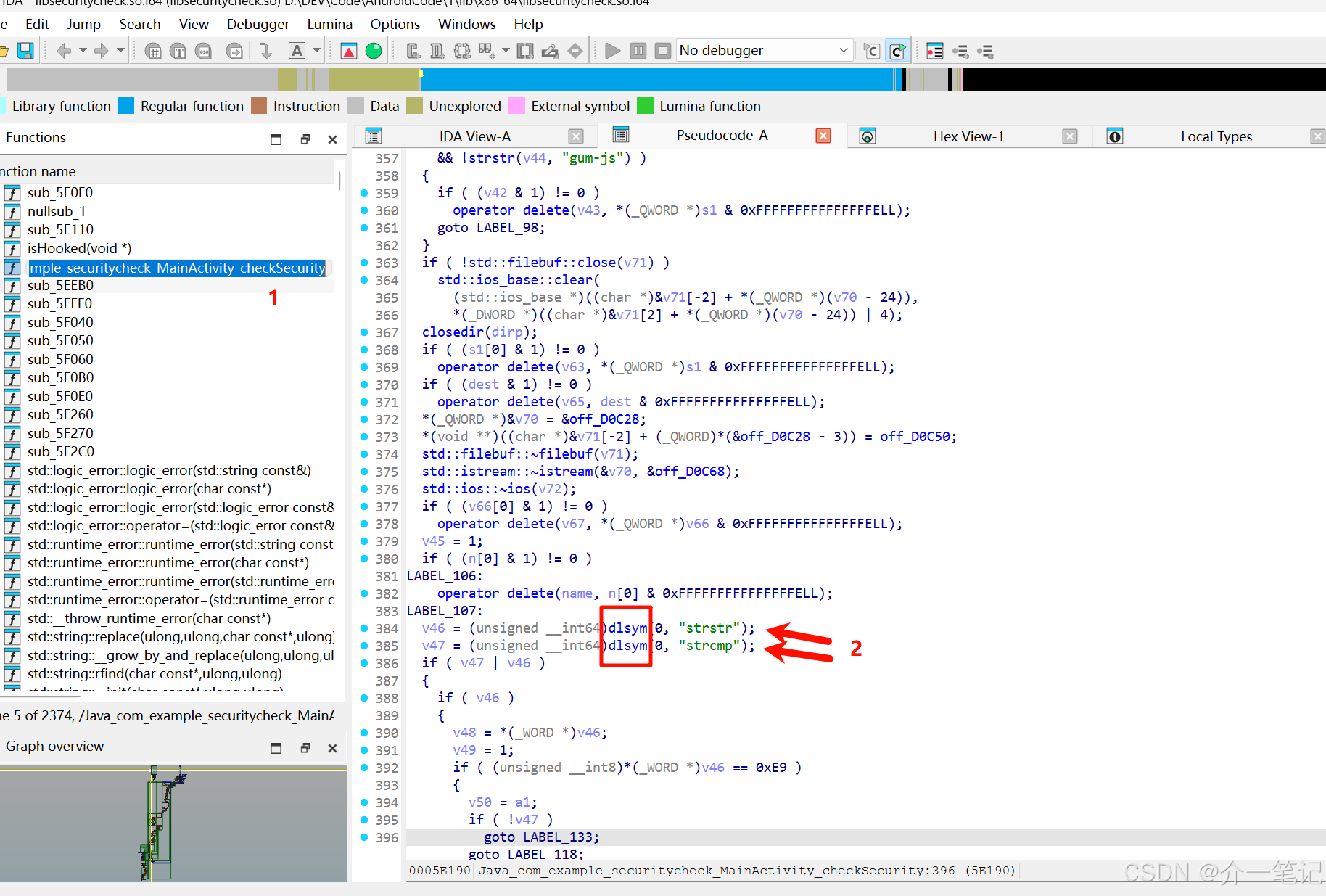The width and height of the screenshot is (1326, 896).
Task: Click the green circle status icon
Action: [374, 51]
